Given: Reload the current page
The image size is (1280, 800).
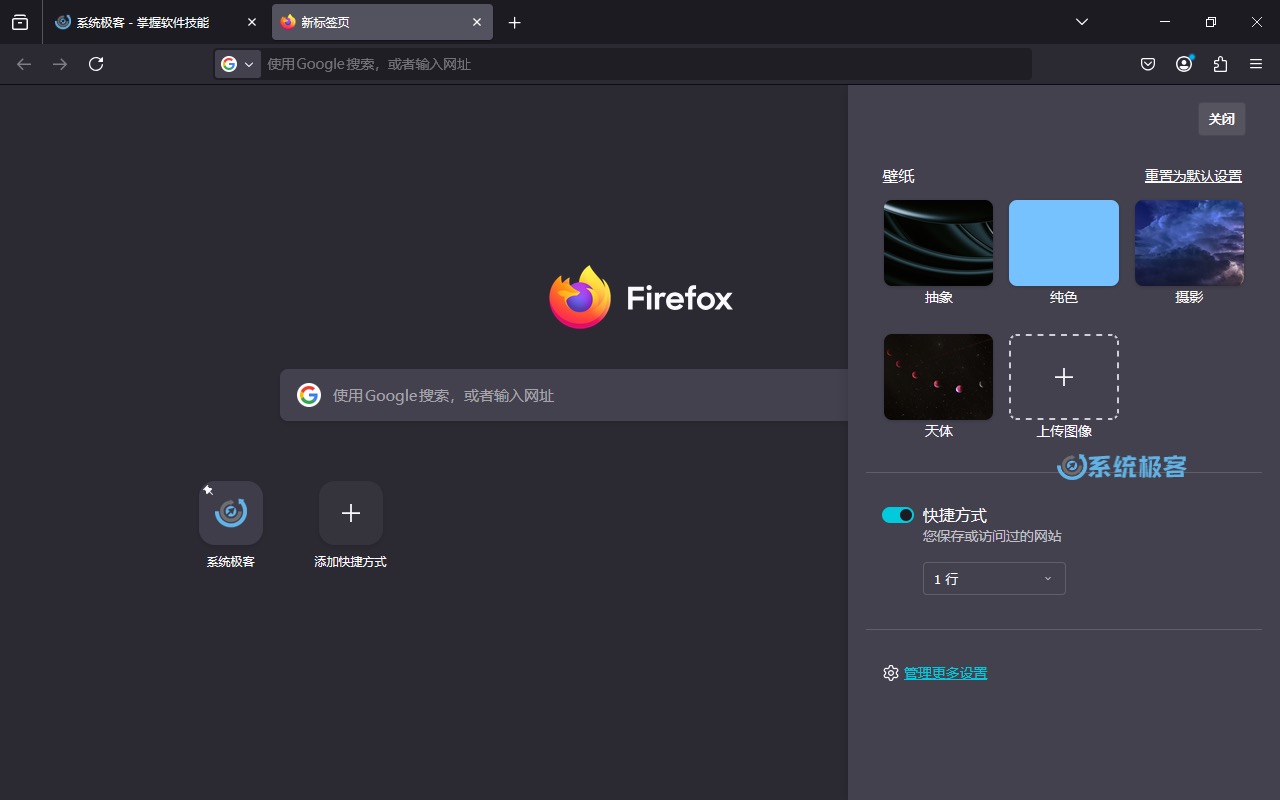Looking at the screenshot, I should (x=96, y=64).
